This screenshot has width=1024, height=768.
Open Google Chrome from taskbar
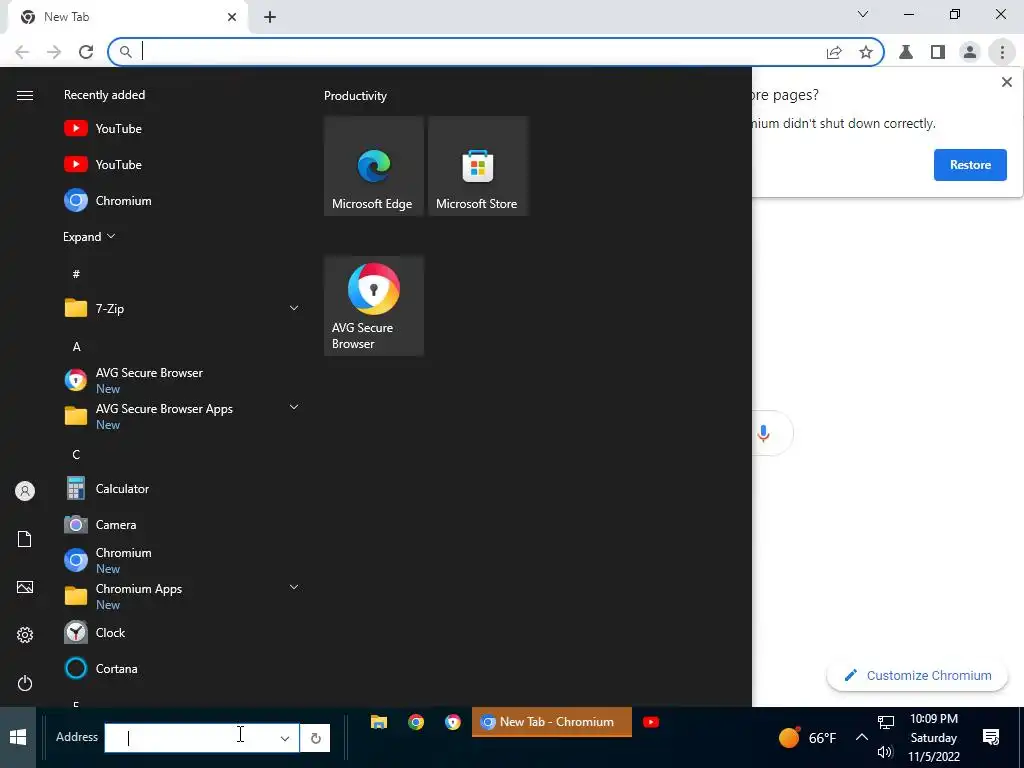[416, 722]
